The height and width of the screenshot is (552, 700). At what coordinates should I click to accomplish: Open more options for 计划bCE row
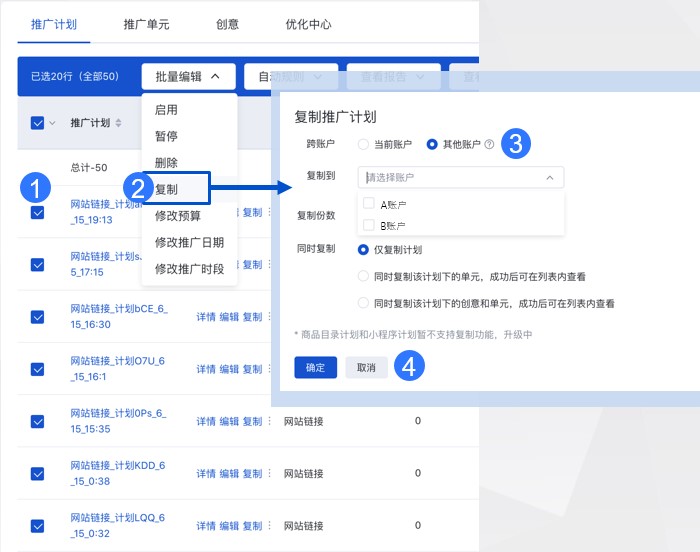[269, 317]
